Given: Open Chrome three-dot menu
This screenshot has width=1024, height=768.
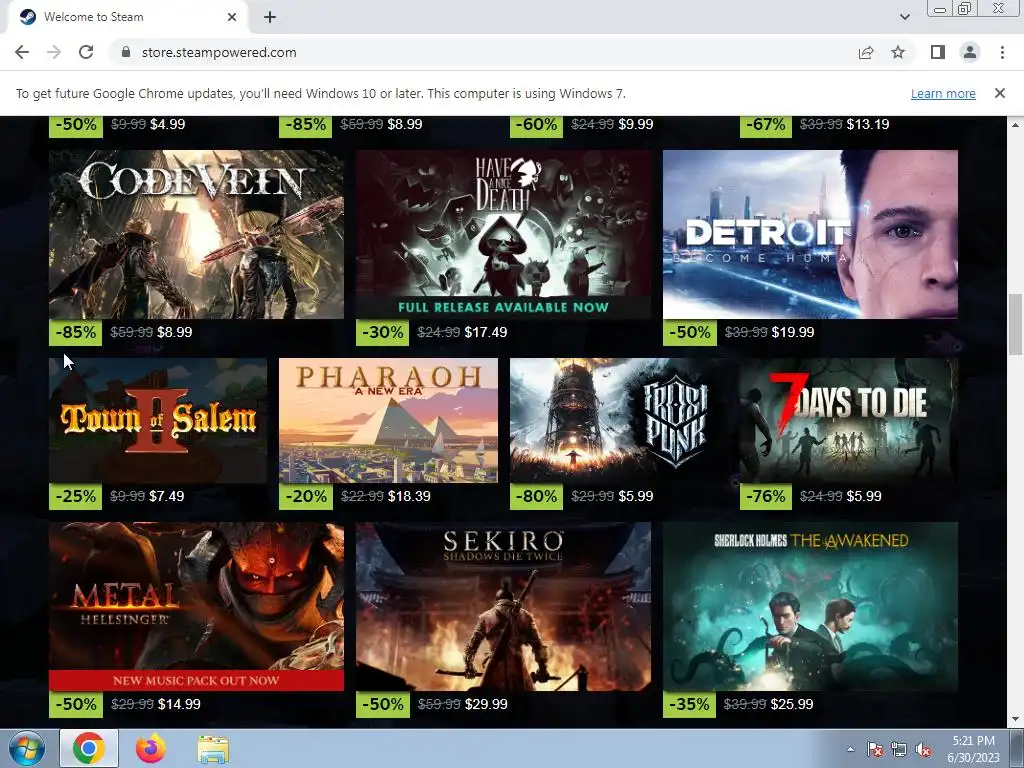Looking at the screenshot, I should [1002, 52].
